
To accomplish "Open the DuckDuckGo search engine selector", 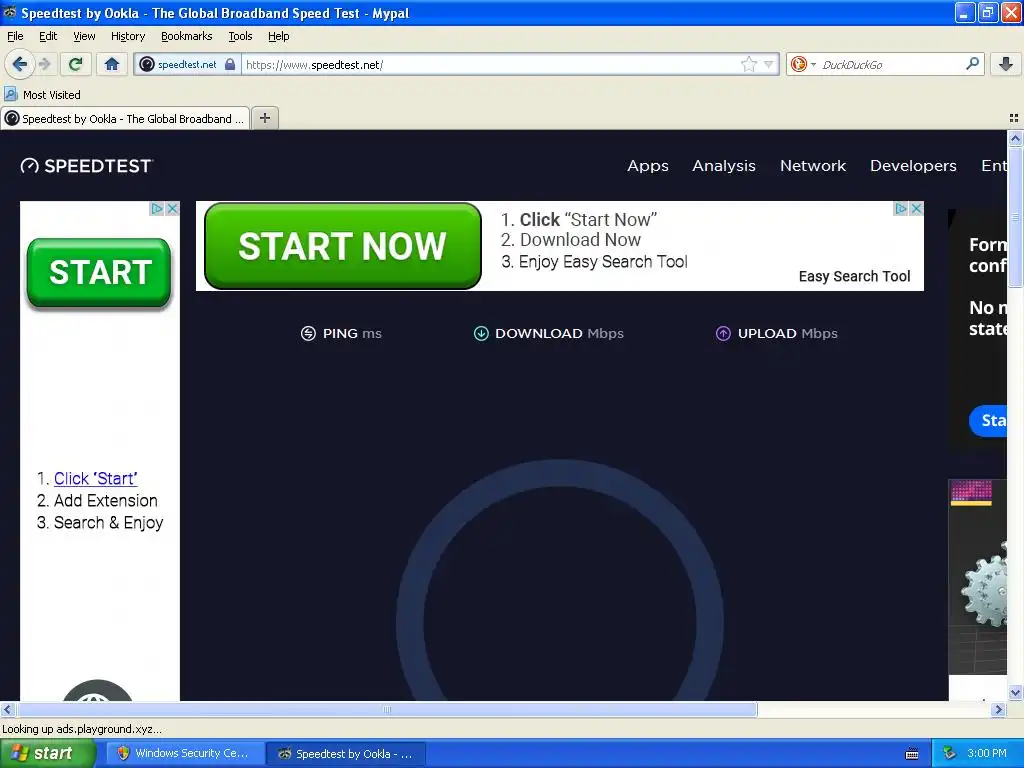I will [803, 64].
